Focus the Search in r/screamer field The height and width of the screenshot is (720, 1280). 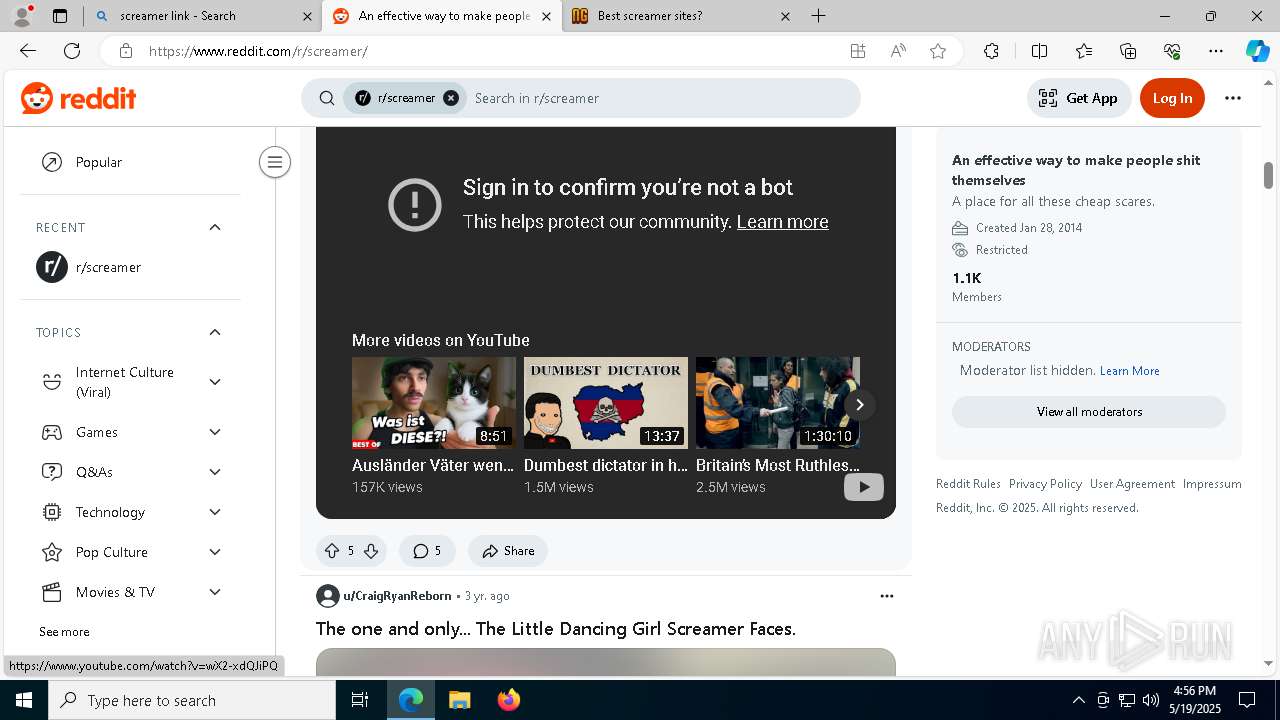(660, 98)
